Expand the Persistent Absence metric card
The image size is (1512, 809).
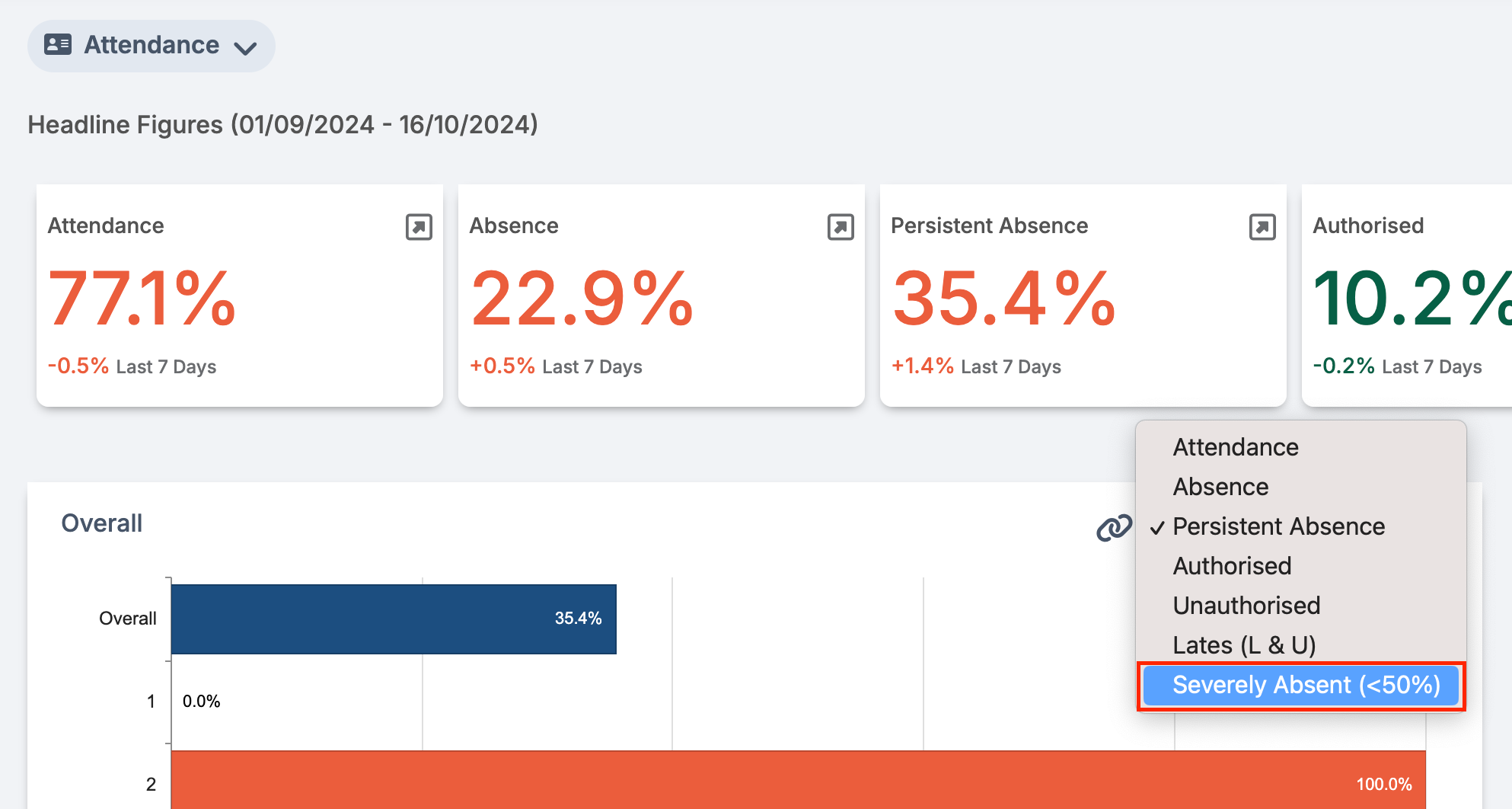pyautogui.click(x=1262, y=226)
